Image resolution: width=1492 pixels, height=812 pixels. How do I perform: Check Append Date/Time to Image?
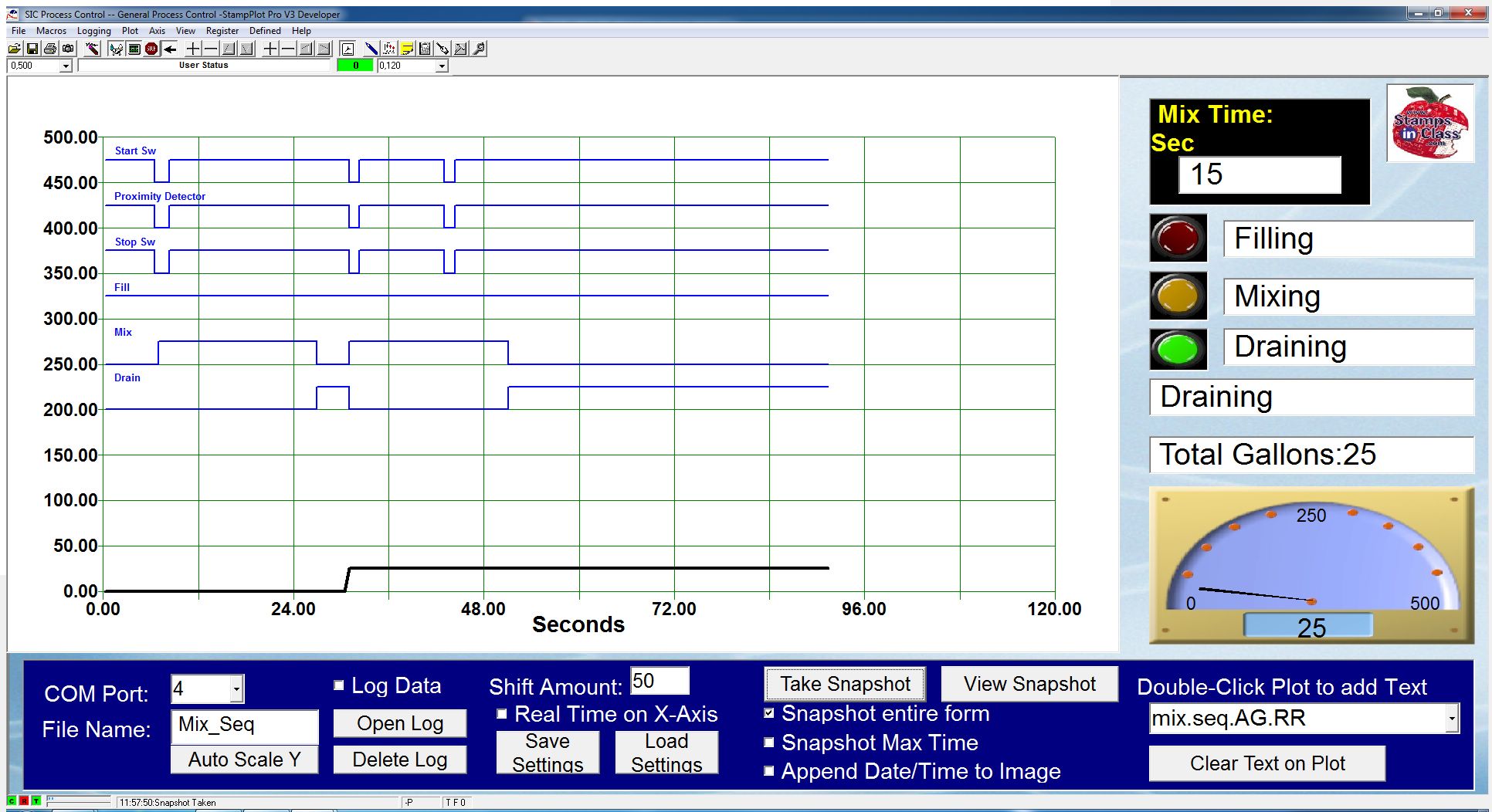tap(768, 771)
